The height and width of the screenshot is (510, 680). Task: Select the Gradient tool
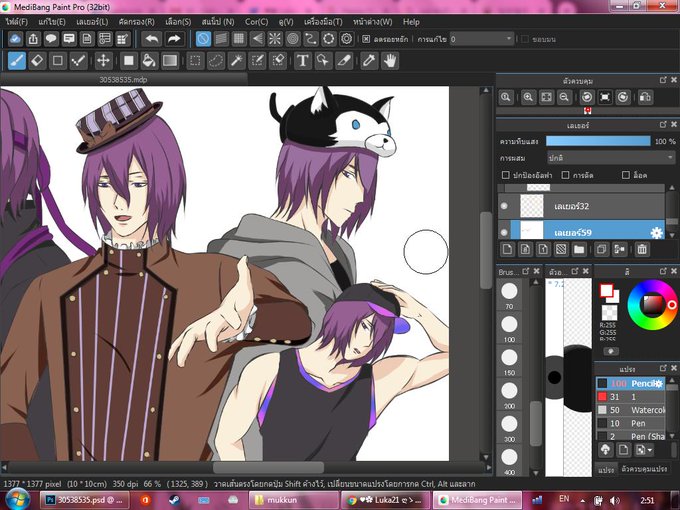tap(170, 61)
